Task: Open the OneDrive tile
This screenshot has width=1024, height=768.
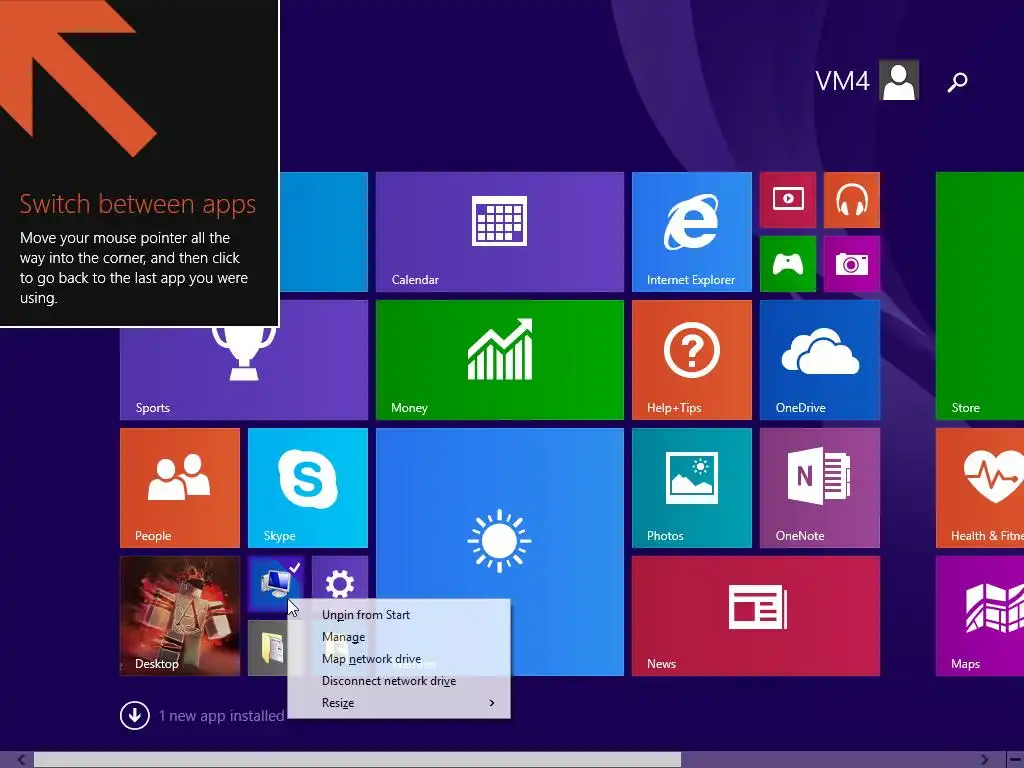Action: [x=820, y=360]
